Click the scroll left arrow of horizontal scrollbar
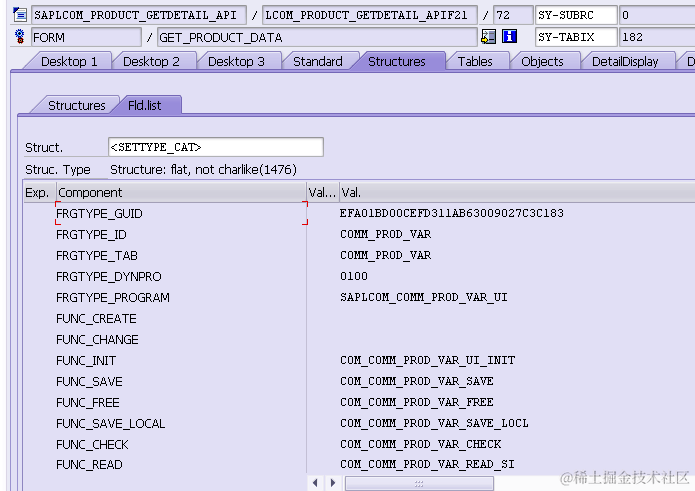This screenshot has height=491, width=695. 315,483
